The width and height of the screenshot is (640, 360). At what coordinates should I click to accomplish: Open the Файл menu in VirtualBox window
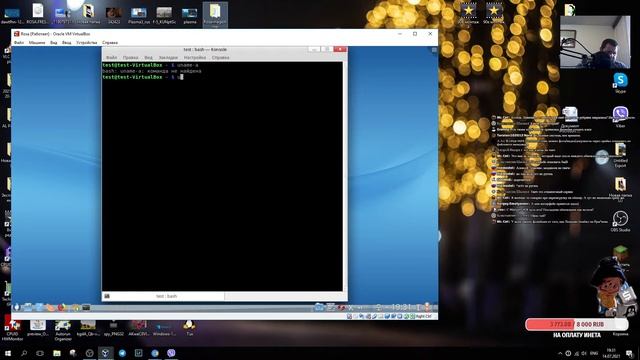point(19,42)
